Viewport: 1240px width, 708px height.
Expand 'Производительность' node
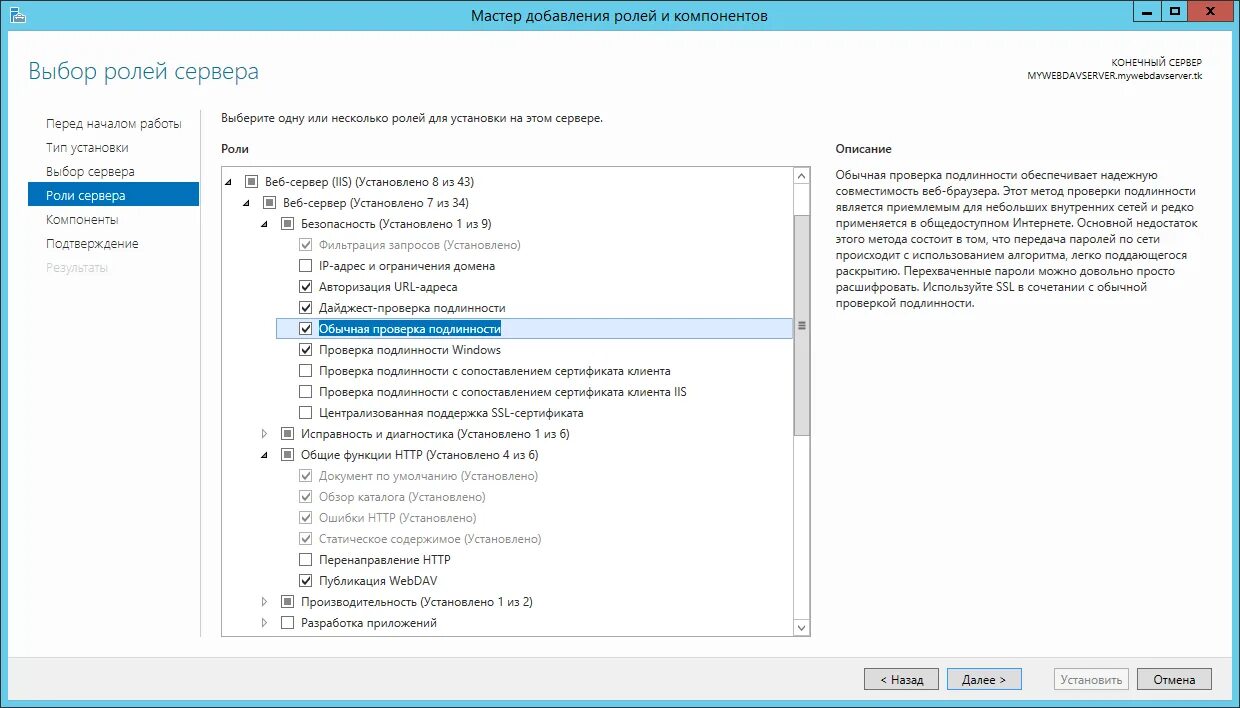(x=265, y=602)
